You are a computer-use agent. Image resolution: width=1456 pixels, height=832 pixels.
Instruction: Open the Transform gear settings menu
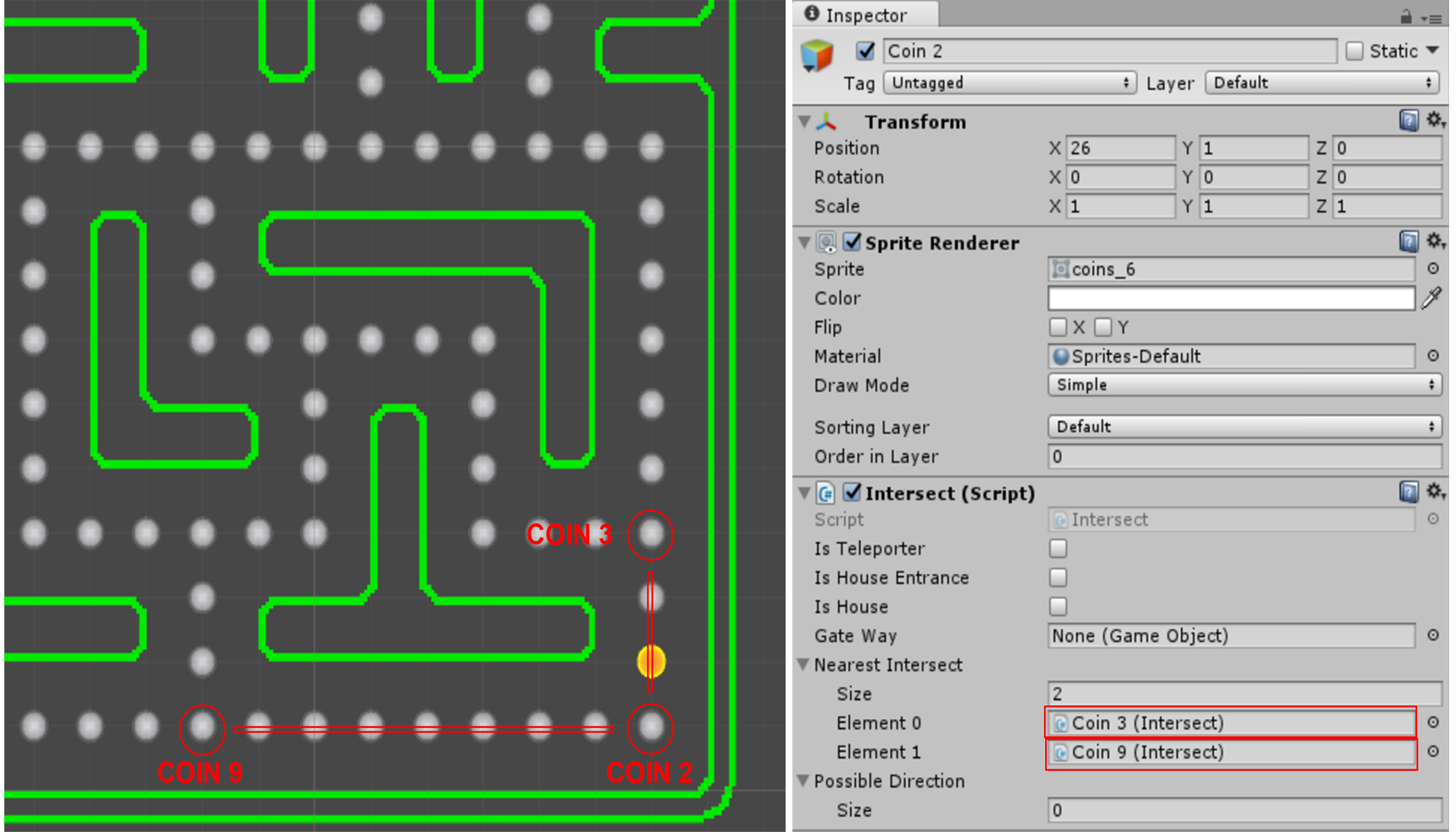(1435, 120)
